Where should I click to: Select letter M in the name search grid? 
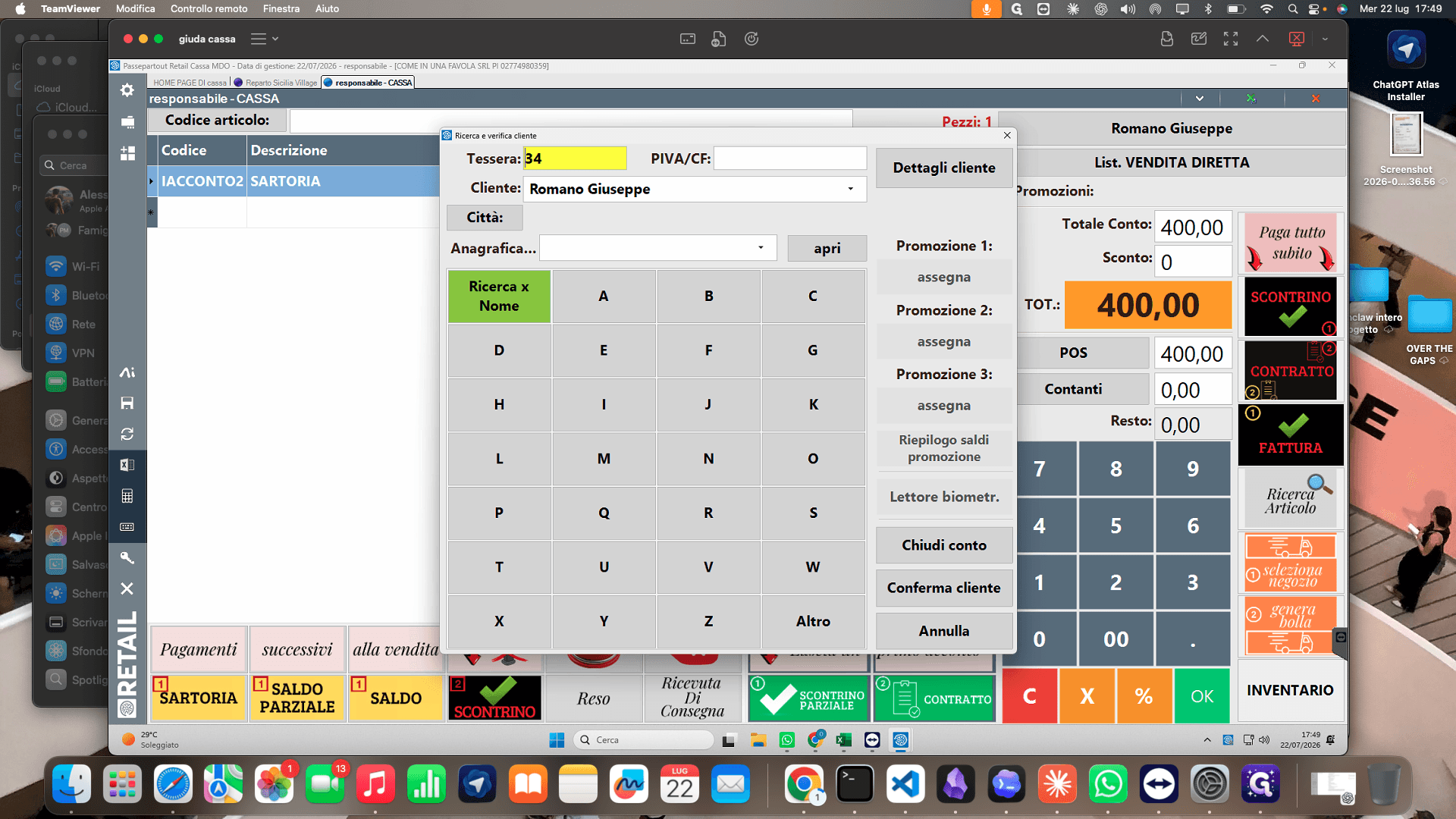click(x=604, y=459)
